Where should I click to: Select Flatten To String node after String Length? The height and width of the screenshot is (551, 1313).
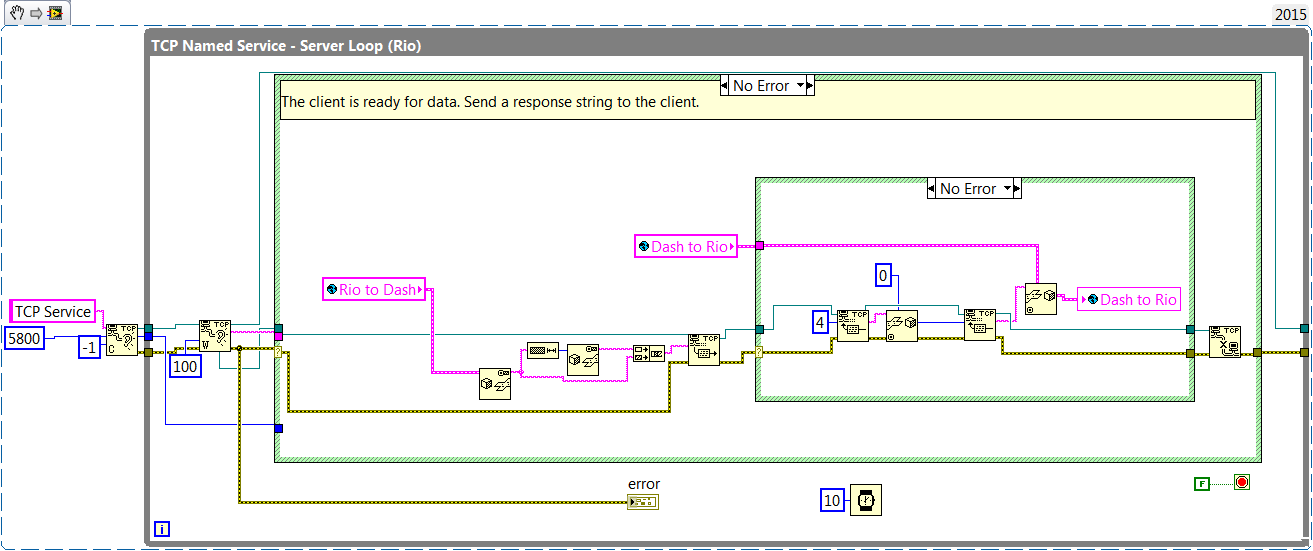[582, 360]
